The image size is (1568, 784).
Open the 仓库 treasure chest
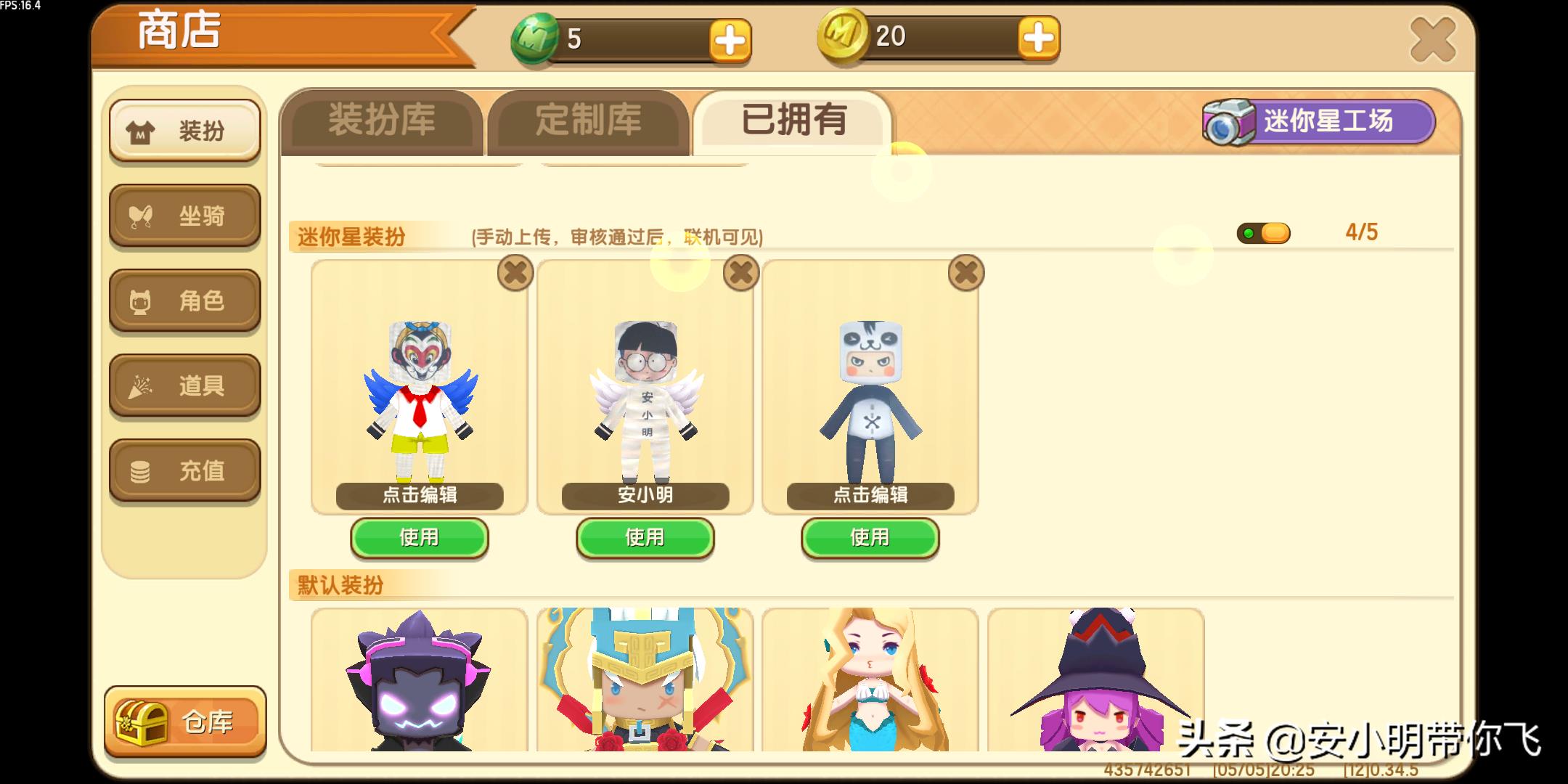(x=185, y=722)
